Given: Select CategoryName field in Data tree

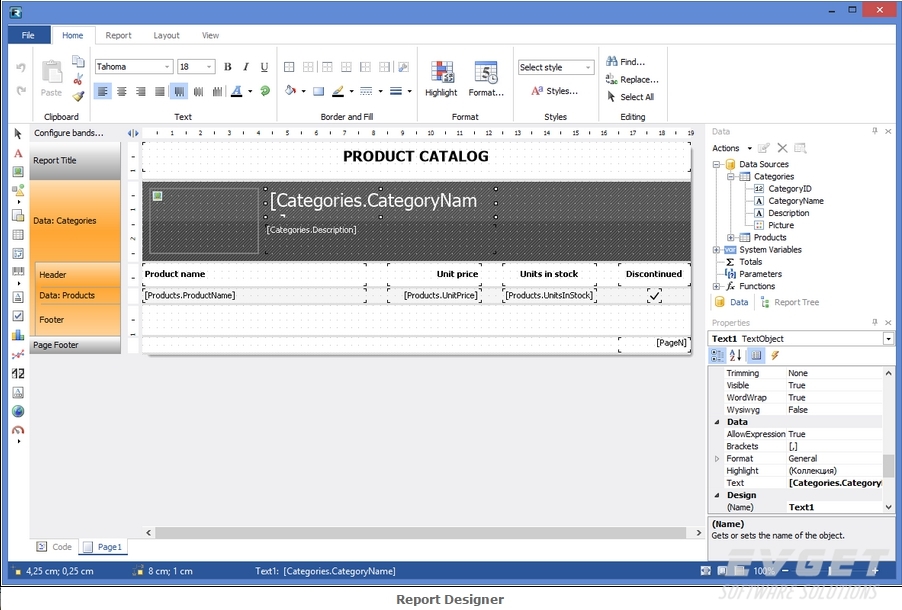Looking at the screenshot, I should click(796, 201).
